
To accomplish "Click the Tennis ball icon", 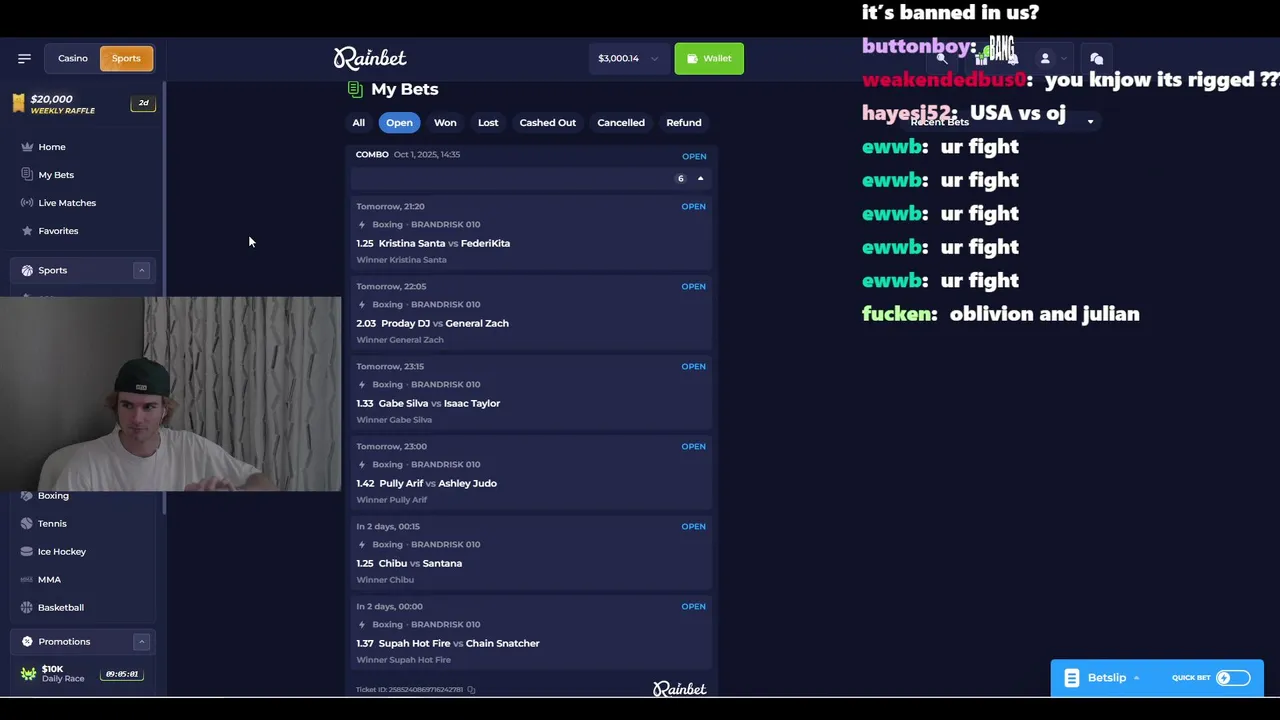I will tap(27, 524).
